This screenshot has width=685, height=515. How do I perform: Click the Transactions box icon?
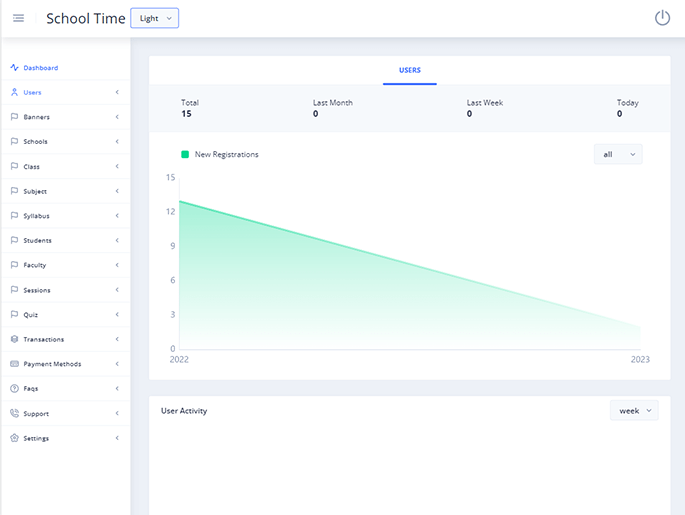coord(14,339)
